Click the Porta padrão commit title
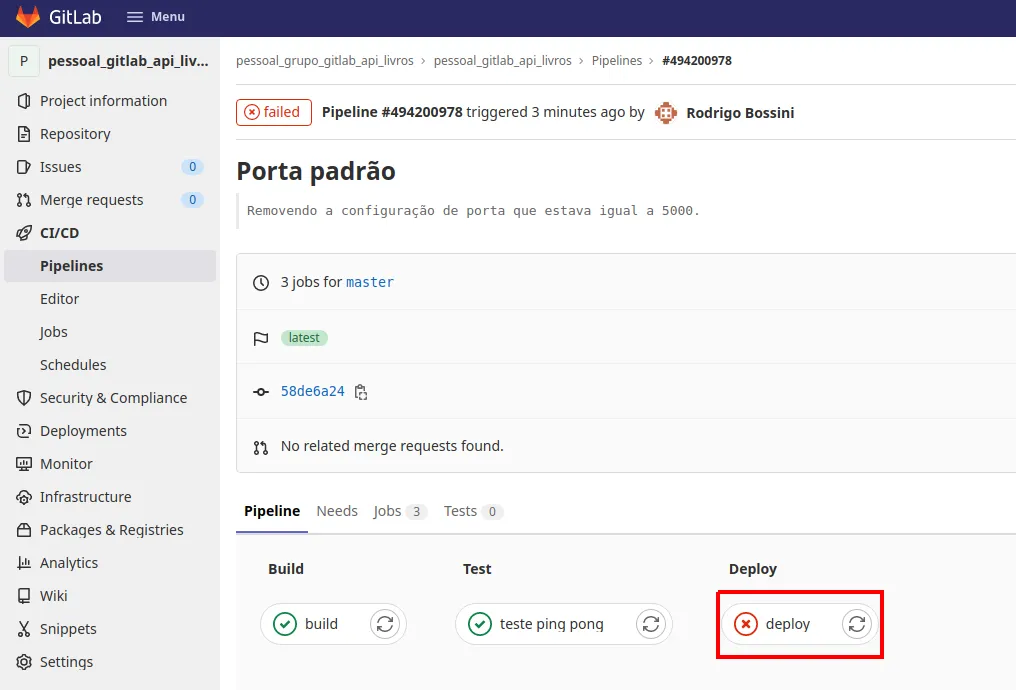Viewport: 1016px width, 690px height. (x=316, y=172)
